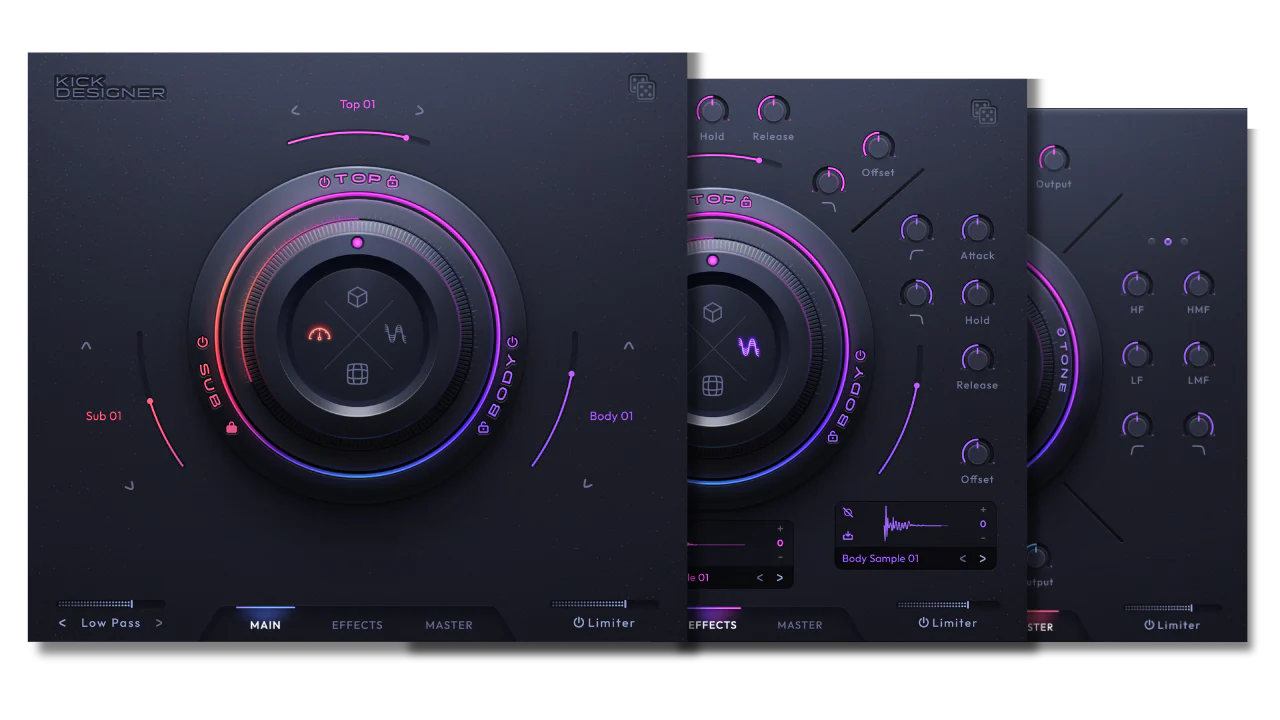Mute the Body Sample preview speaker icon

(848, 512)
